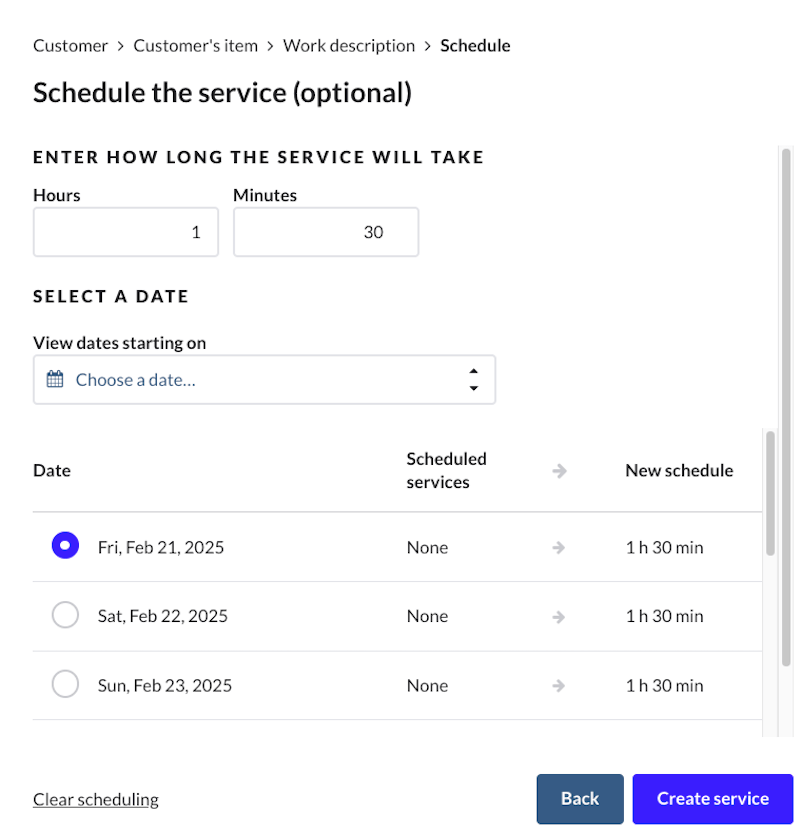Click the Clear scheduling link
This screenshot has height=833, width=800.
95,799
